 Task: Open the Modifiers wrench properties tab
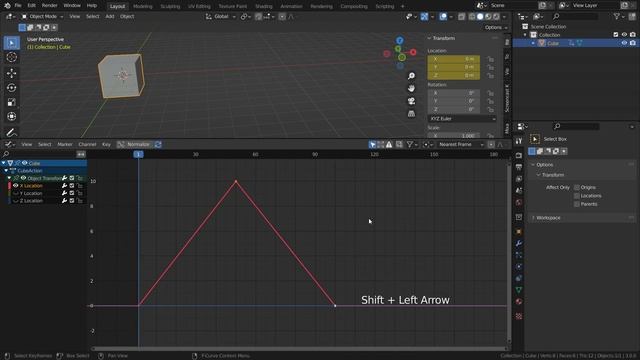pos(519,243)
